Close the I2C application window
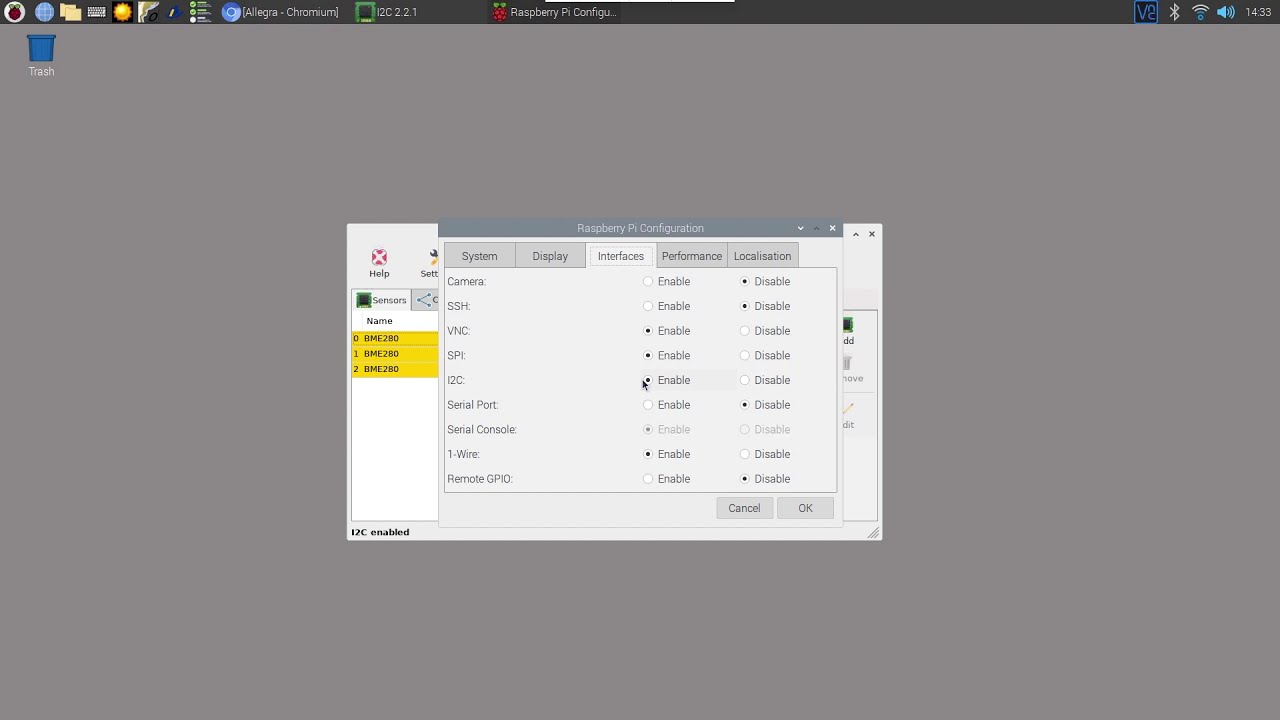Screen dimensions: 1280x720 pos(872,234)
